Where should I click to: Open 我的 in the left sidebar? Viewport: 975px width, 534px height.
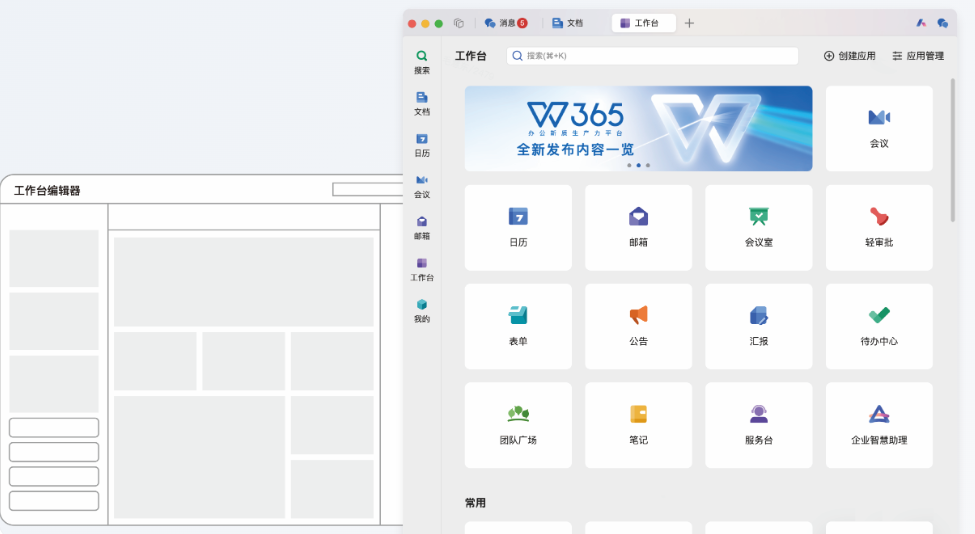tap(422, 311)
